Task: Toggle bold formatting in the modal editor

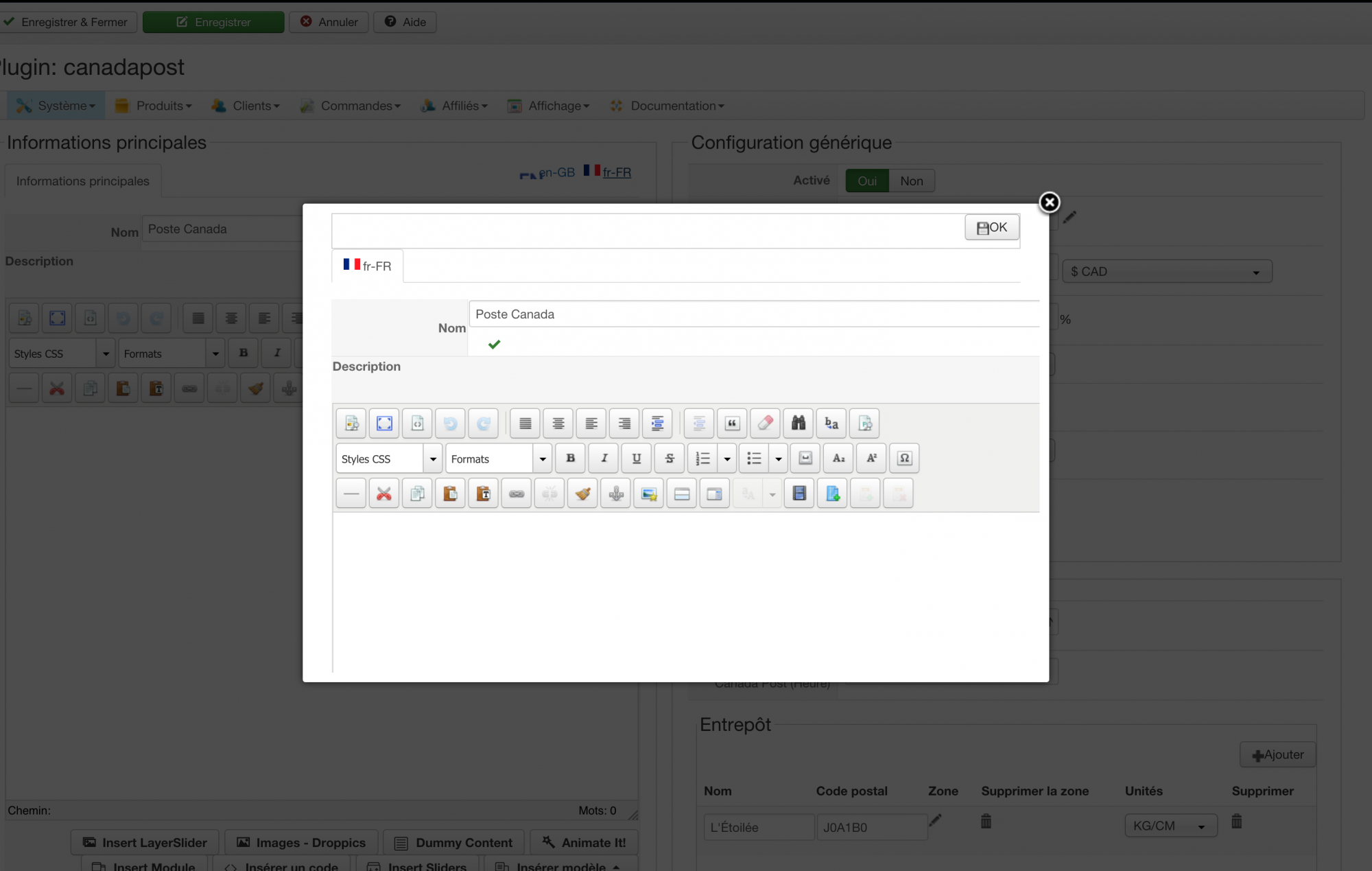Action: coord(570,458)
